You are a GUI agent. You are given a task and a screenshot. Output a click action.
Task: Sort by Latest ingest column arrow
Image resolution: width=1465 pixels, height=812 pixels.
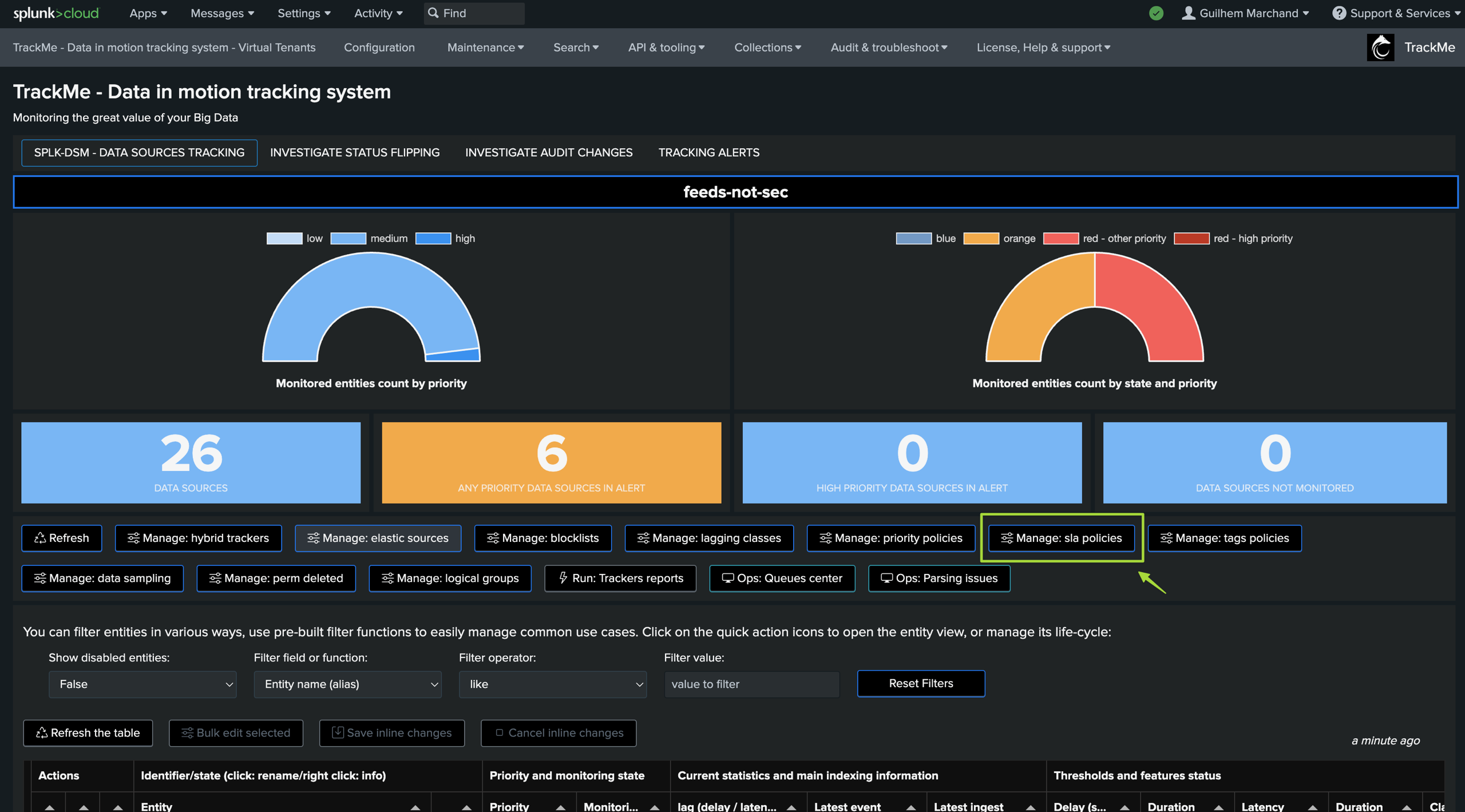click(x=1031, y=807)
